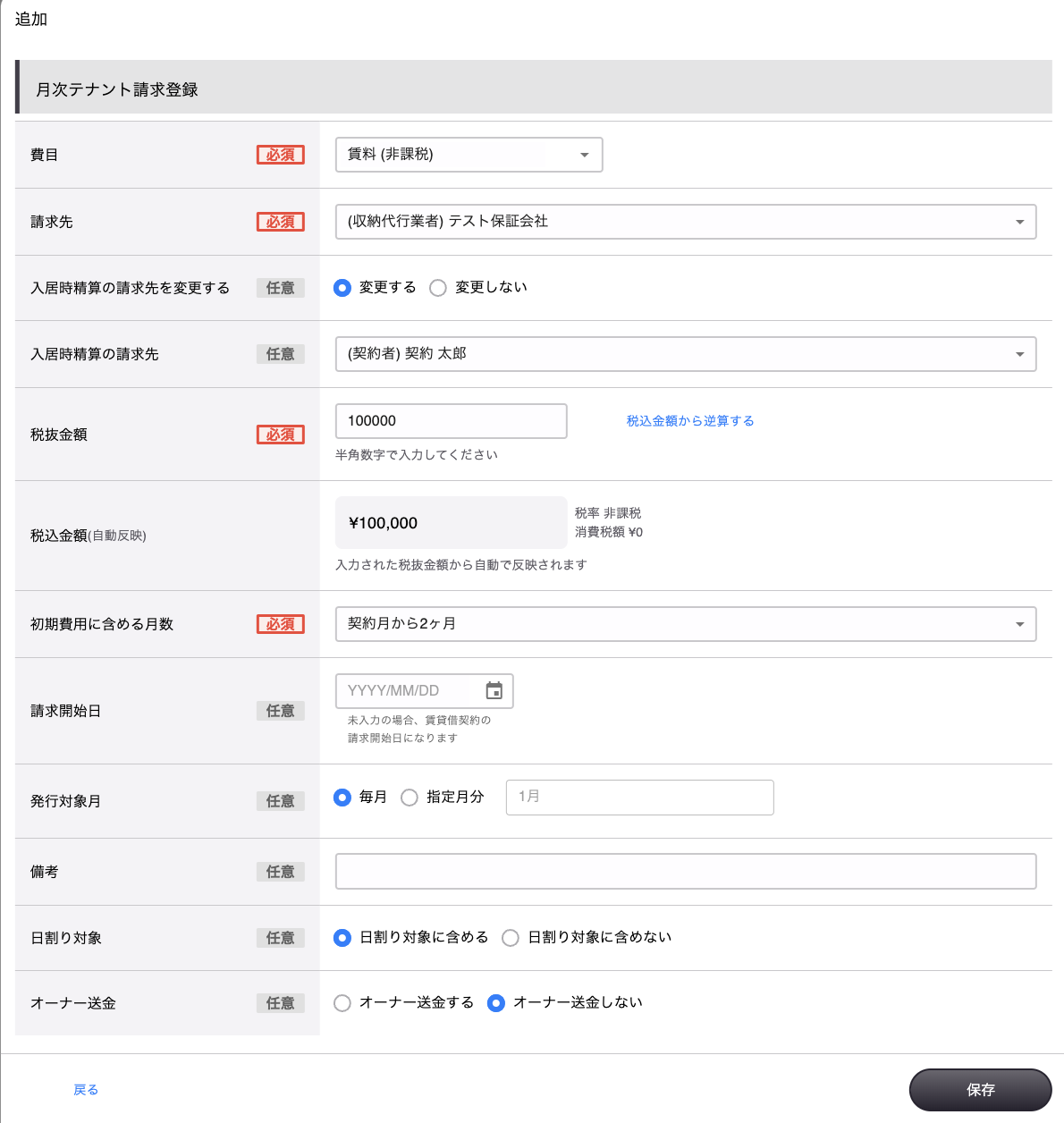
Task: Click the 1月 month input field
Action: [x=639, y=798]
